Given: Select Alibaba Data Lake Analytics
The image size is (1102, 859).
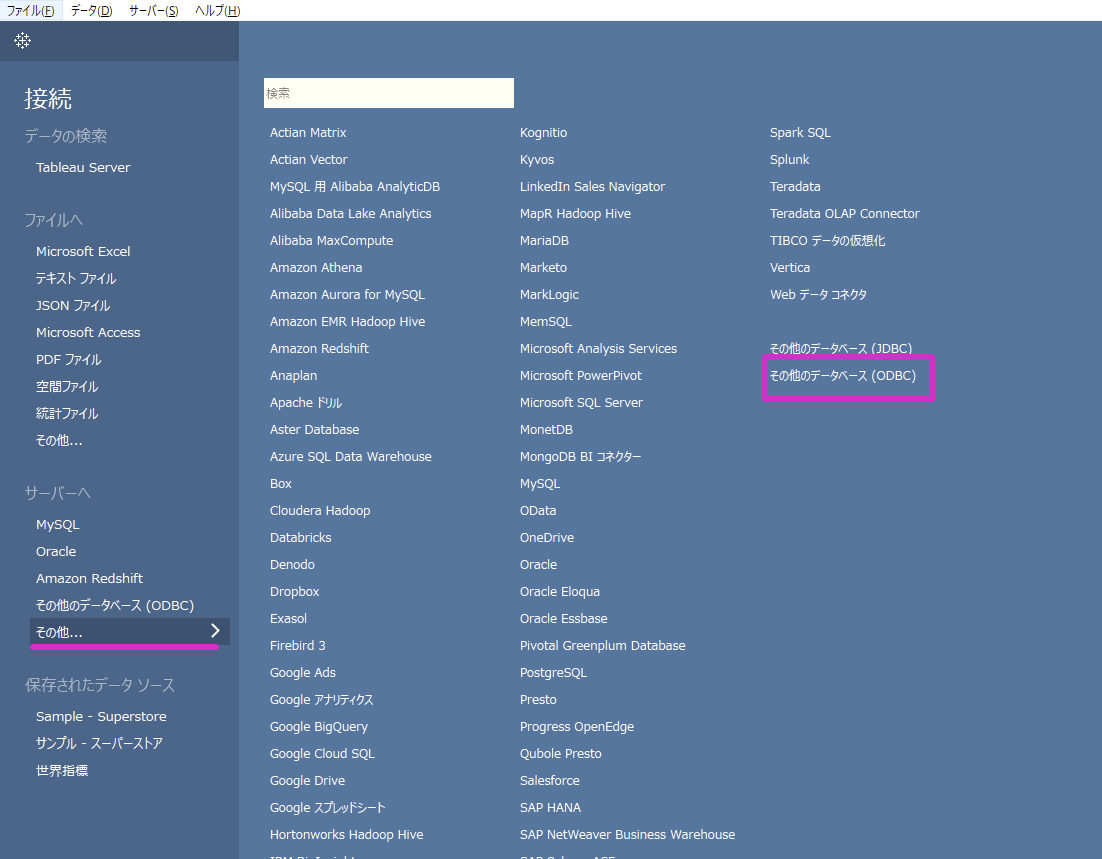Looking at the screenshot, I should (x=351, y=214).
